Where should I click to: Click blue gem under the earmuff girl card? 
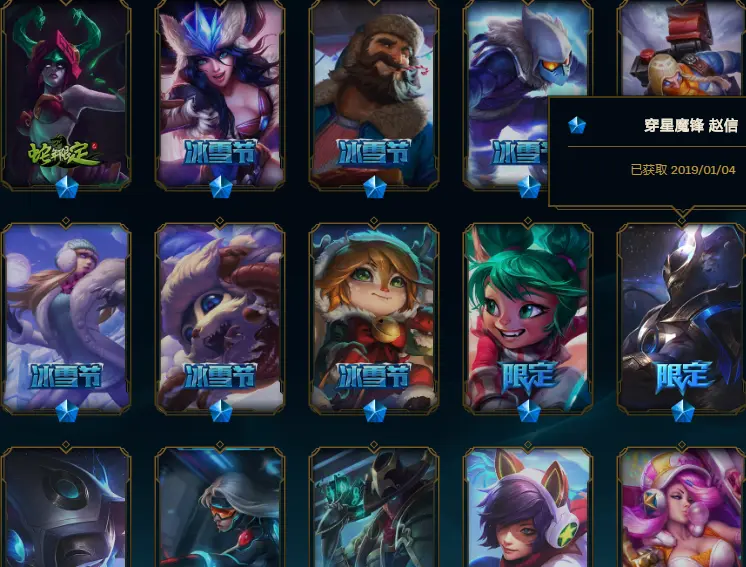click(x=67, y=411)
